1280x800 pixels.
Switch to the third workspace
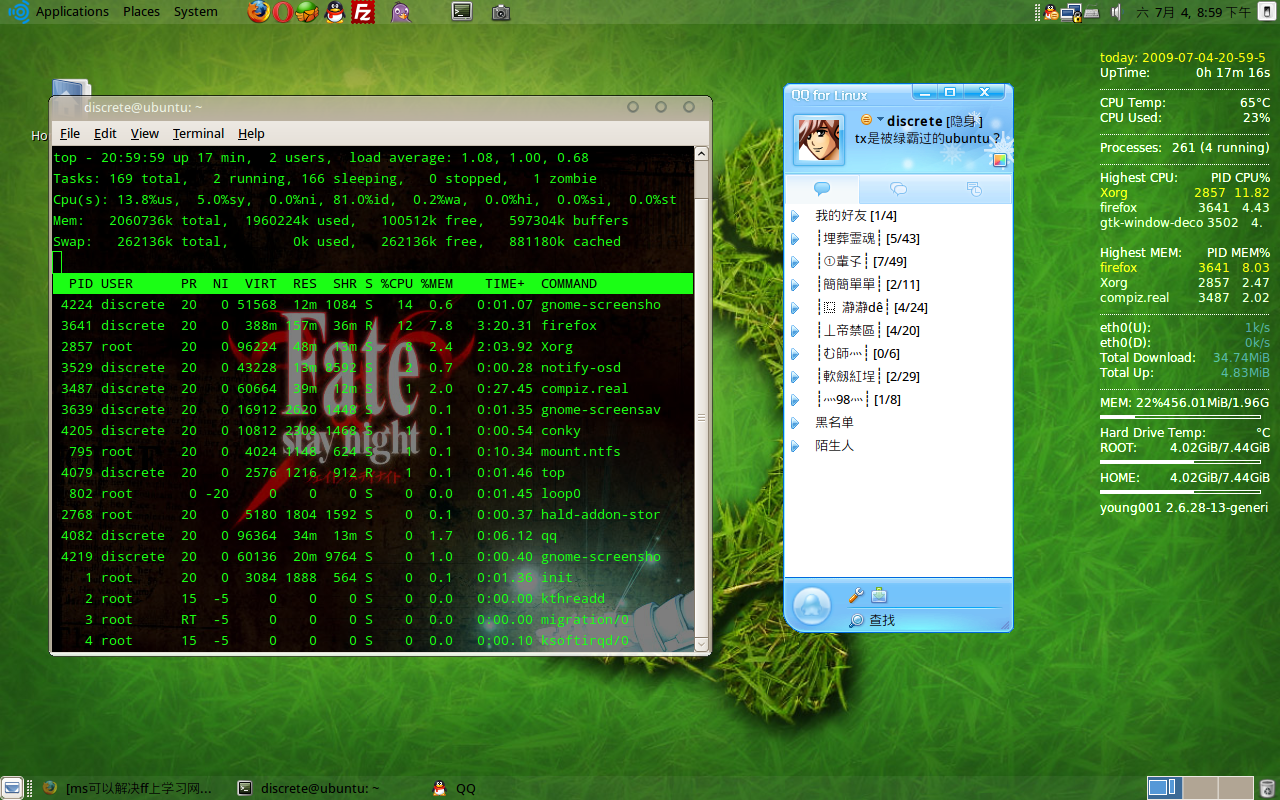click(x=1236, y=788)
